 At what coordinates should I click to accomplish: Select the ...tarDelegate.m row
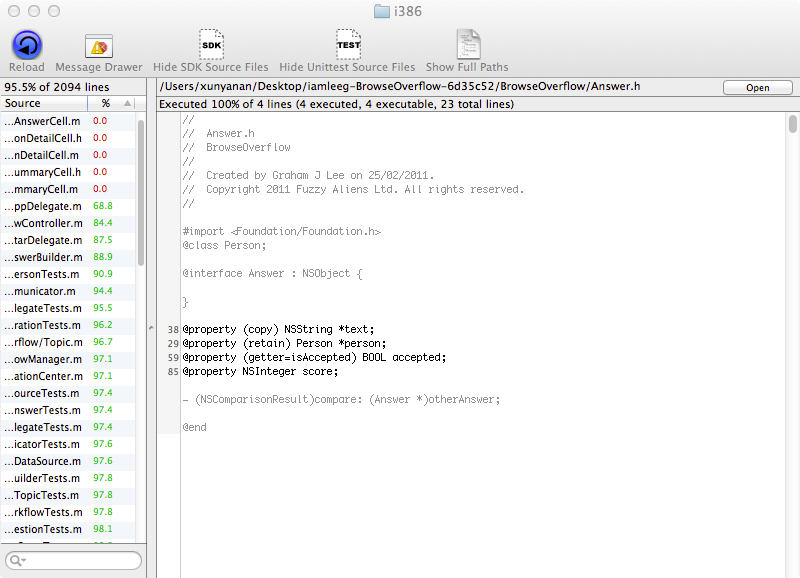tap(67, 240)
